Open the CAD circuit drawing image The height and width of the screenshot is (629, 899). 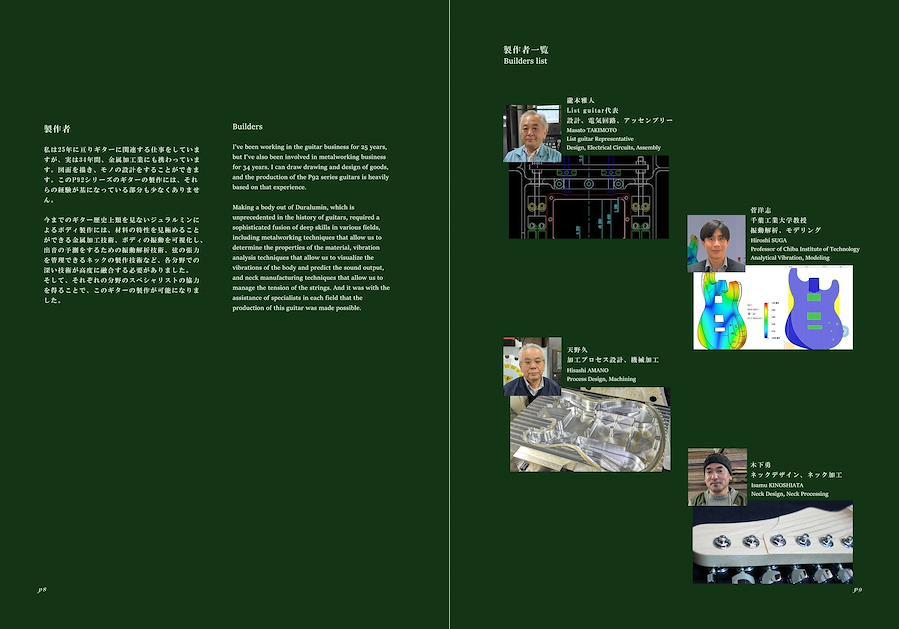[588, 200]
